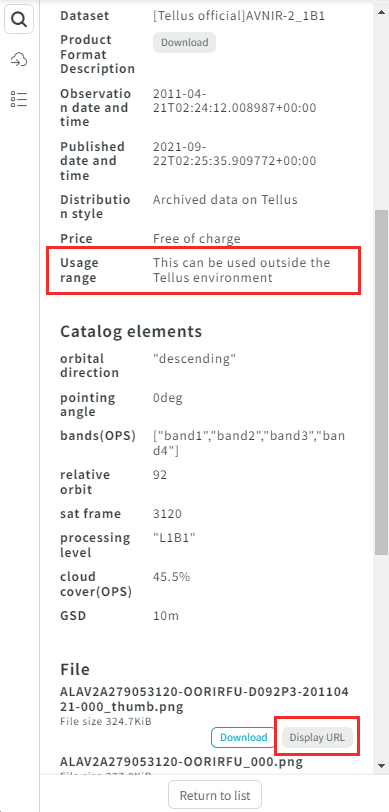Click the vertical scrollbar thumb
This screenshot has height=812, width=389.
(x=381, y=383)
